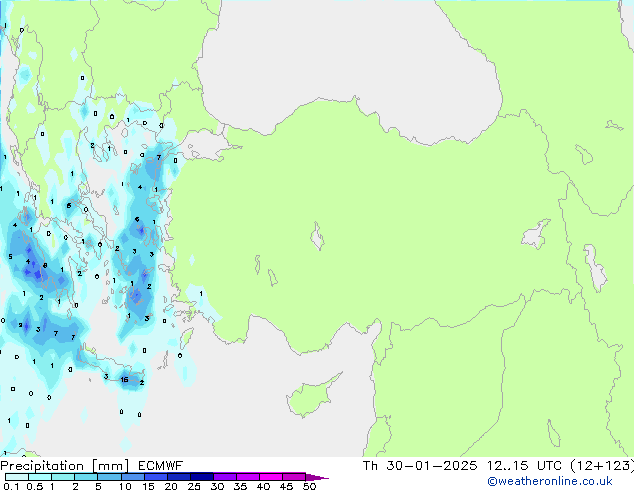Image resolution: width=634 pixels, height=490 pixels.
Task: Click the Sea of Marmara
Action: click(203, 151)
